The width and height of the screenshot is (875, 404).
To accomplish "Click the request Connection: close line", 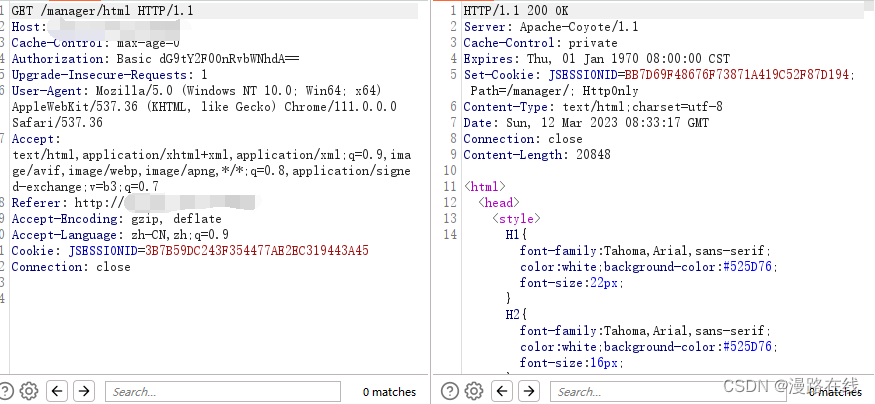I will coord(71,267).
